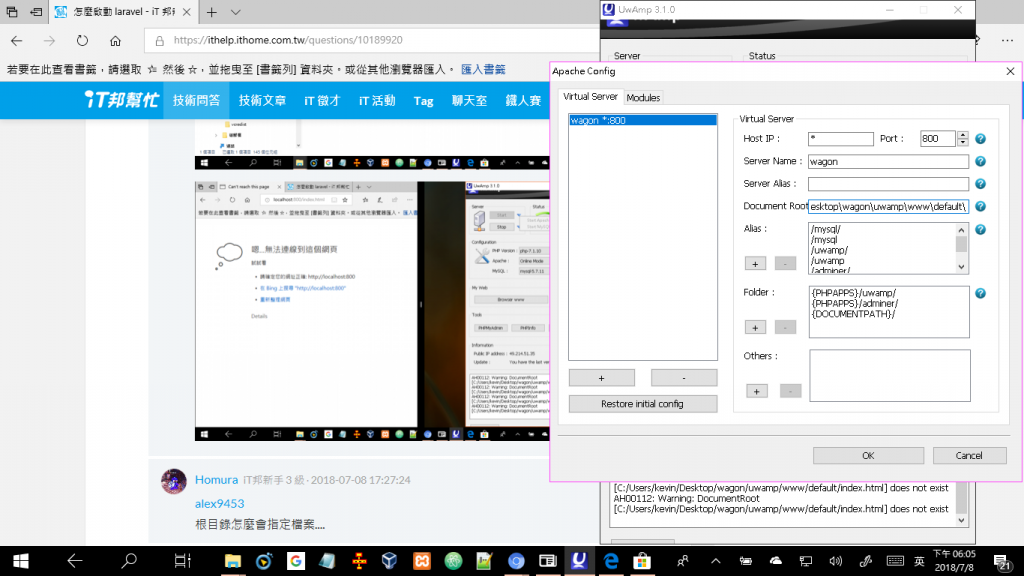Open alex9453 mention link

pos(219,504)
